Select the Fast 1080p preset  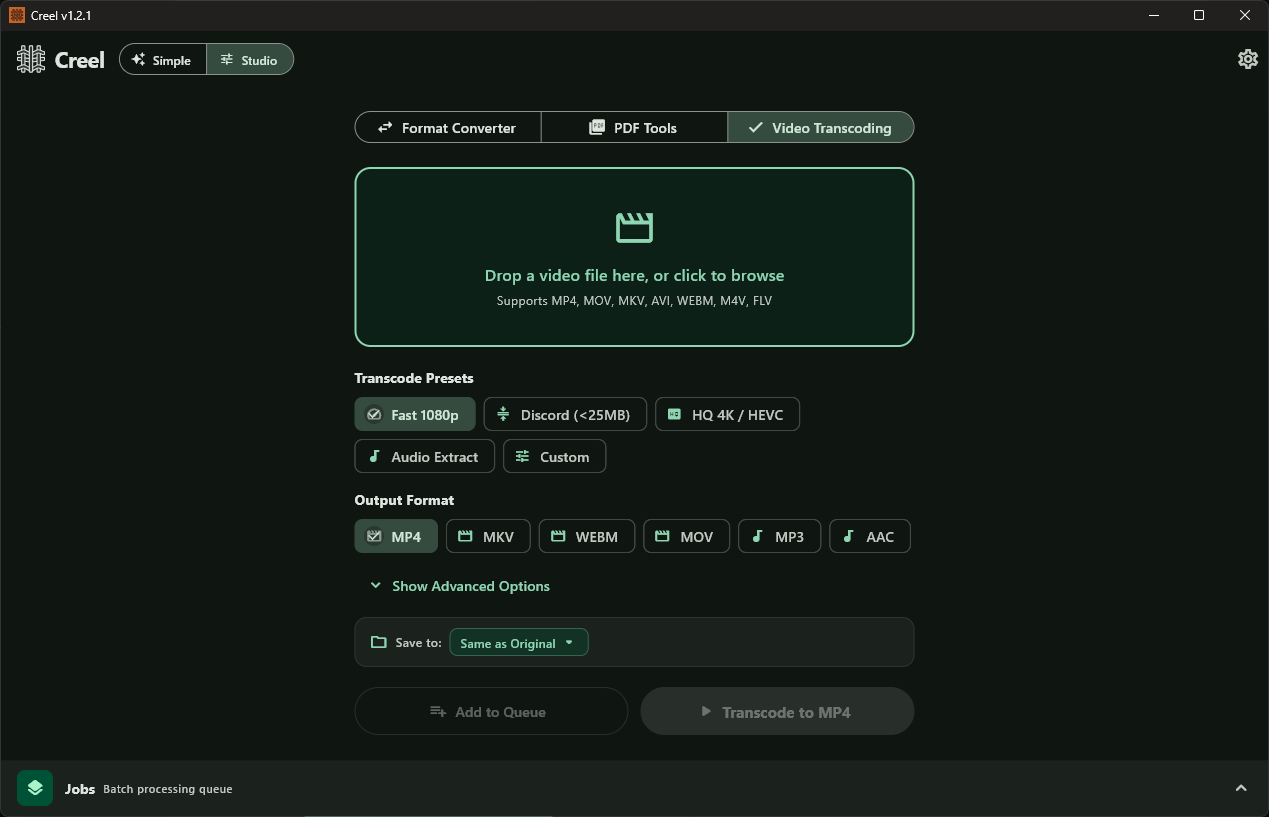415,414
